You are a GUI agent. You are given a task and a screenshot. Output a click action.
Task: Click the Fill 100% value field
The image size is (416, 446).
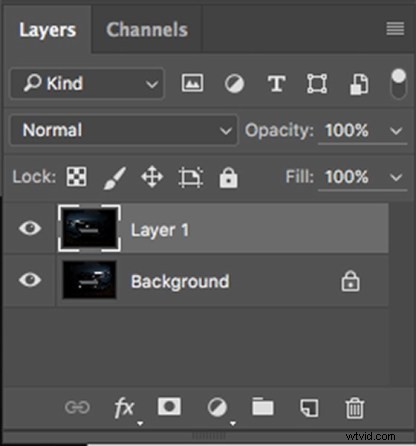click(x=347, y=177)
